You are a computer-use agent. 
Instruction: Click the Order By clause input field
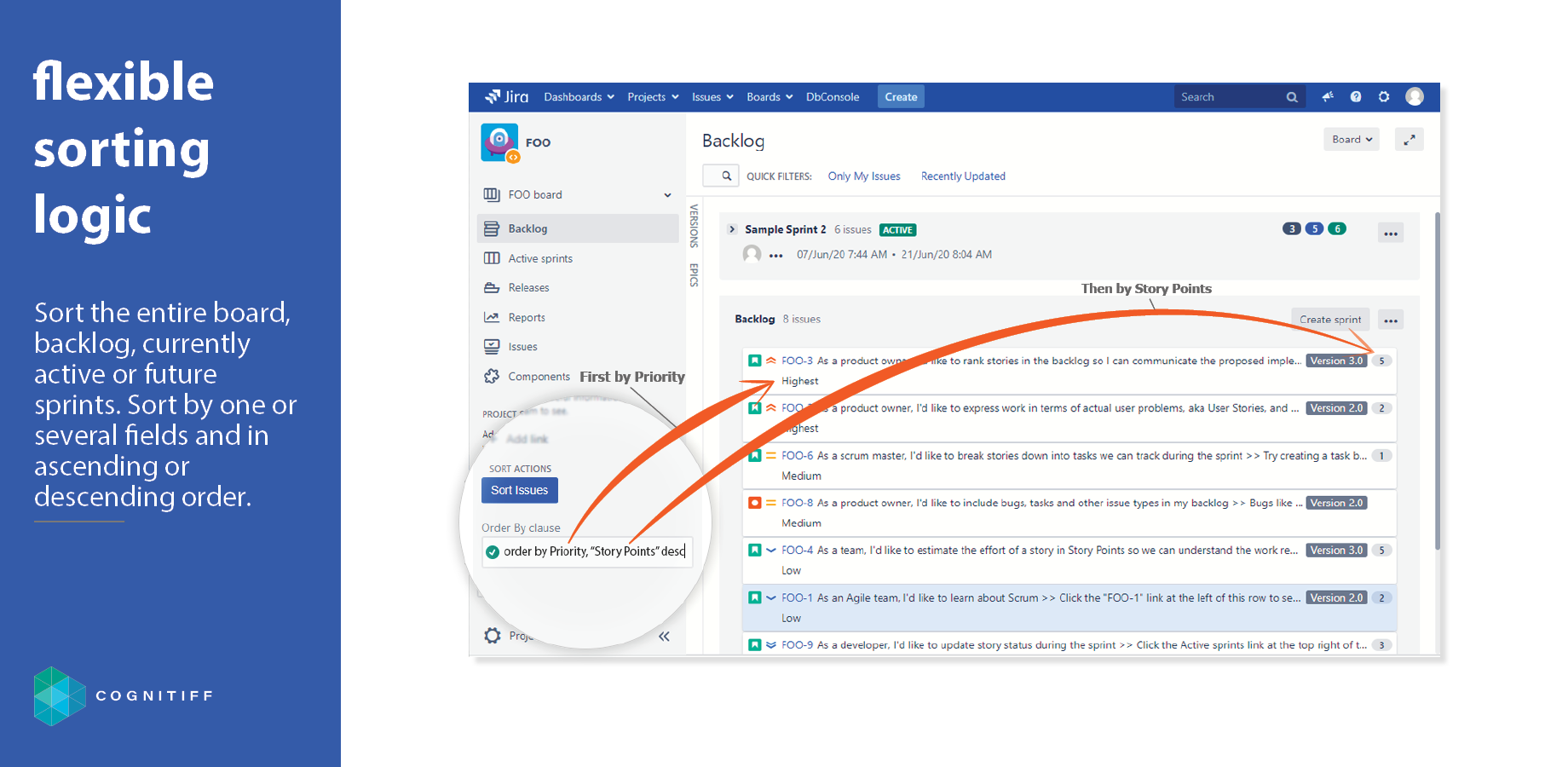pos(586,551)
